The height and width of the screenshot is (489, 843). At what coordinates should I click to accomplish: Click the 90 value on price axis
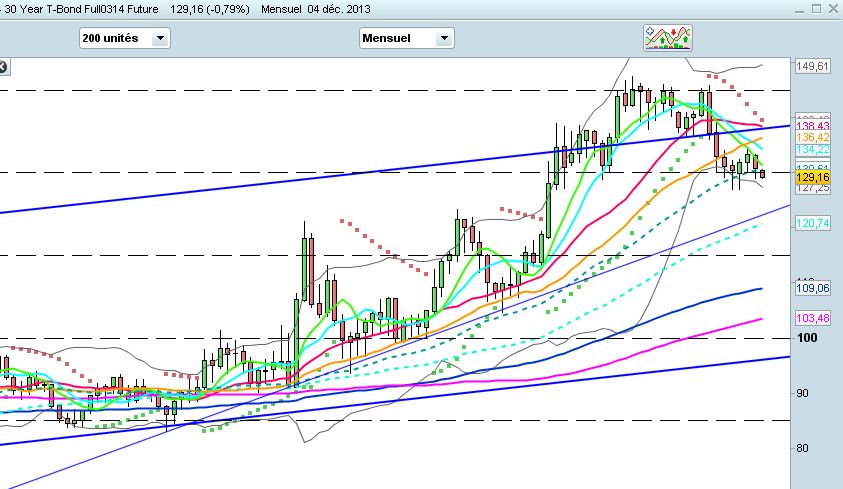coord(803,393)
